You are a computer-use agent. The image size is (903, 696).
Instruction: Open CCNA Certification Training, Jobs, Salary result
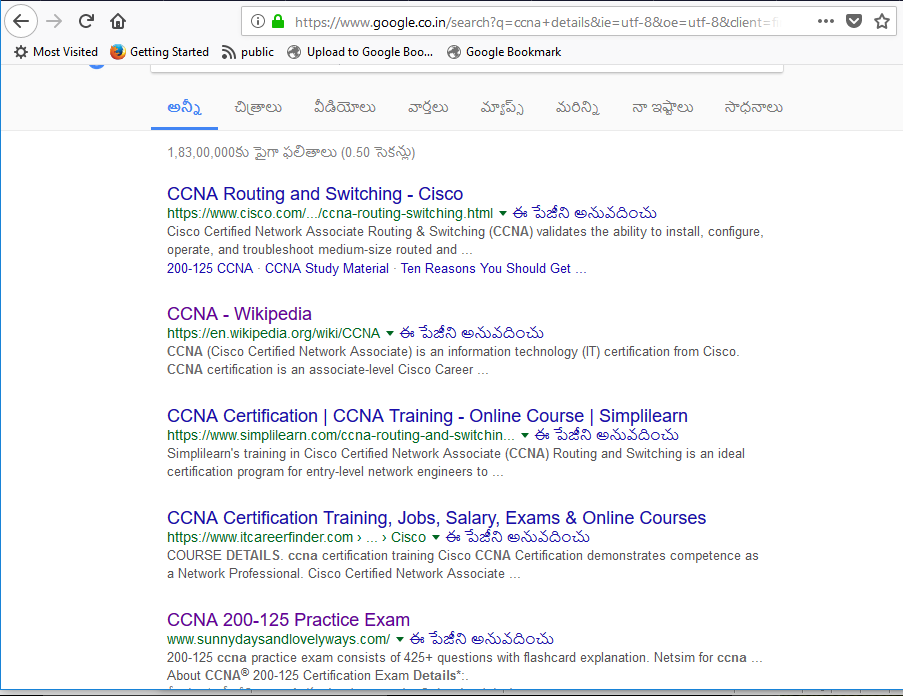[x=437, y=518]
